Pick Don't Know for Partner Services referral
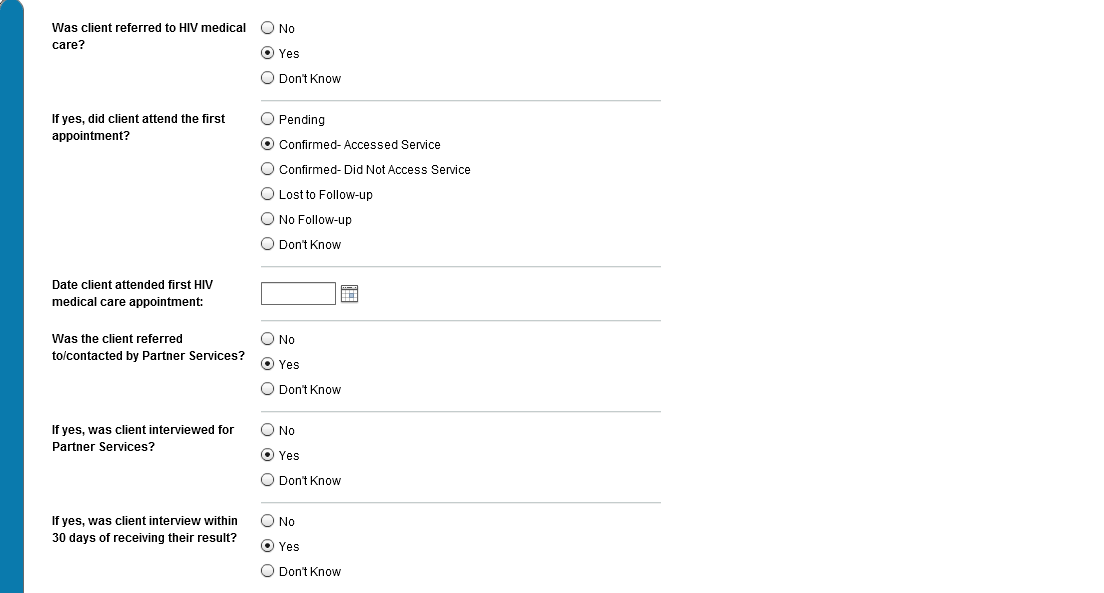Viewport: 1104px width, 593px height. click(x=267, y=389)
